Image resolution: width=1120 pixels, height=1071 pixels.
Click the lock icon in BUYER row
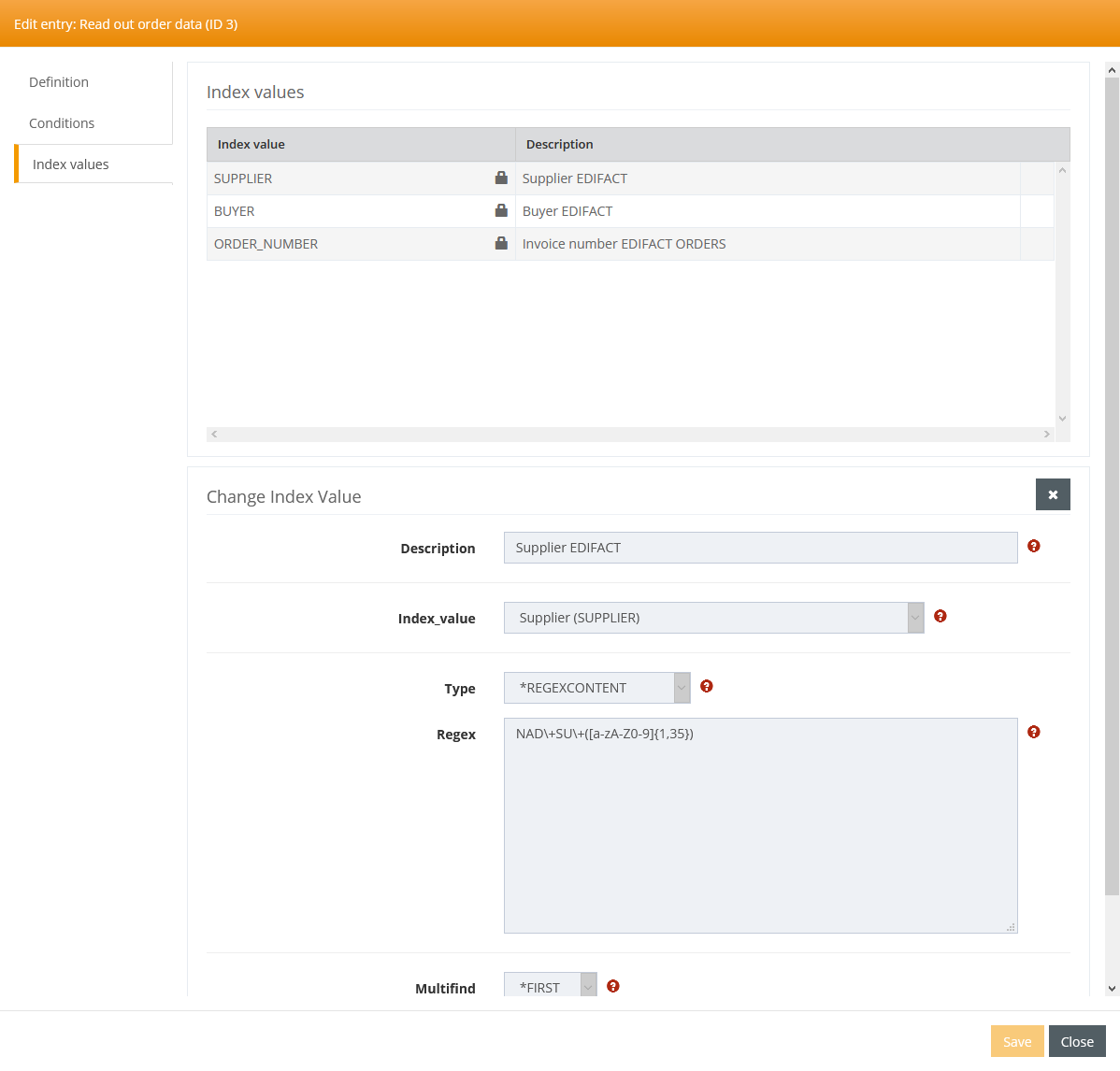tap(501, 210)
